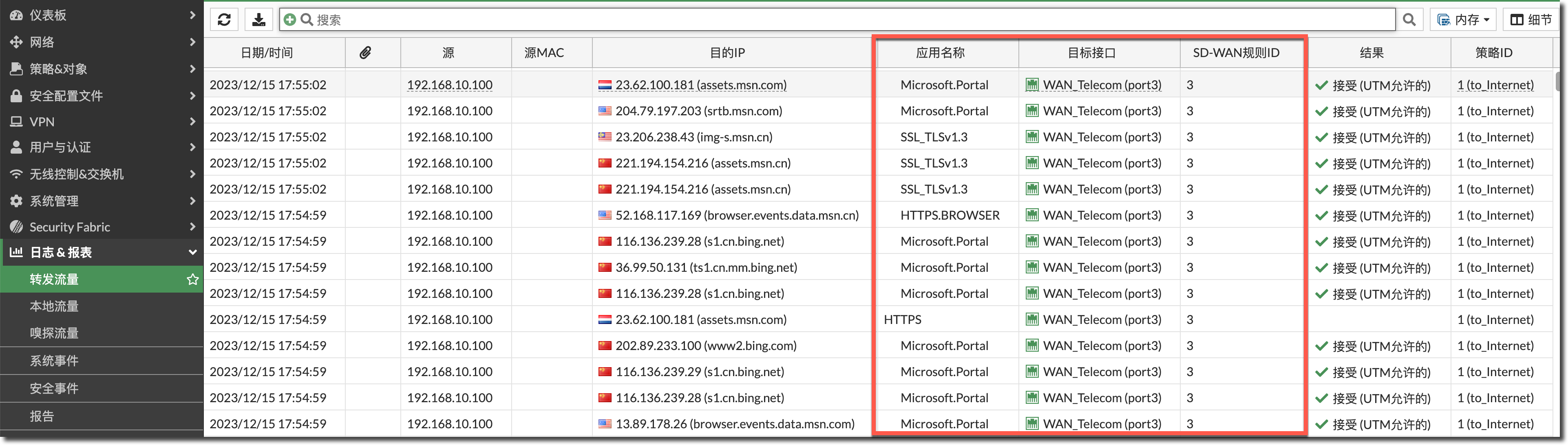Click the paperclip column header icon

[365, 53]
